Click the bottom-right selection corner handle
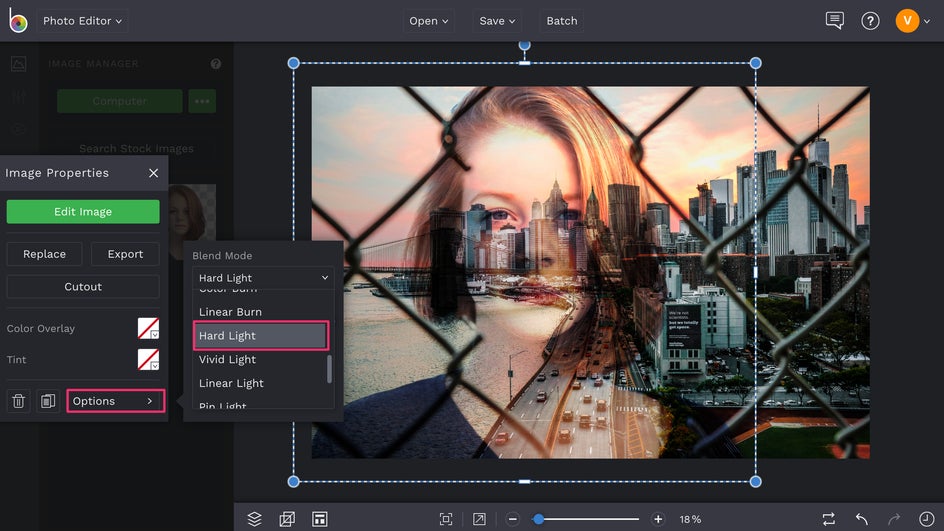This screenshot has height=531, width=944. coord(756,482)
